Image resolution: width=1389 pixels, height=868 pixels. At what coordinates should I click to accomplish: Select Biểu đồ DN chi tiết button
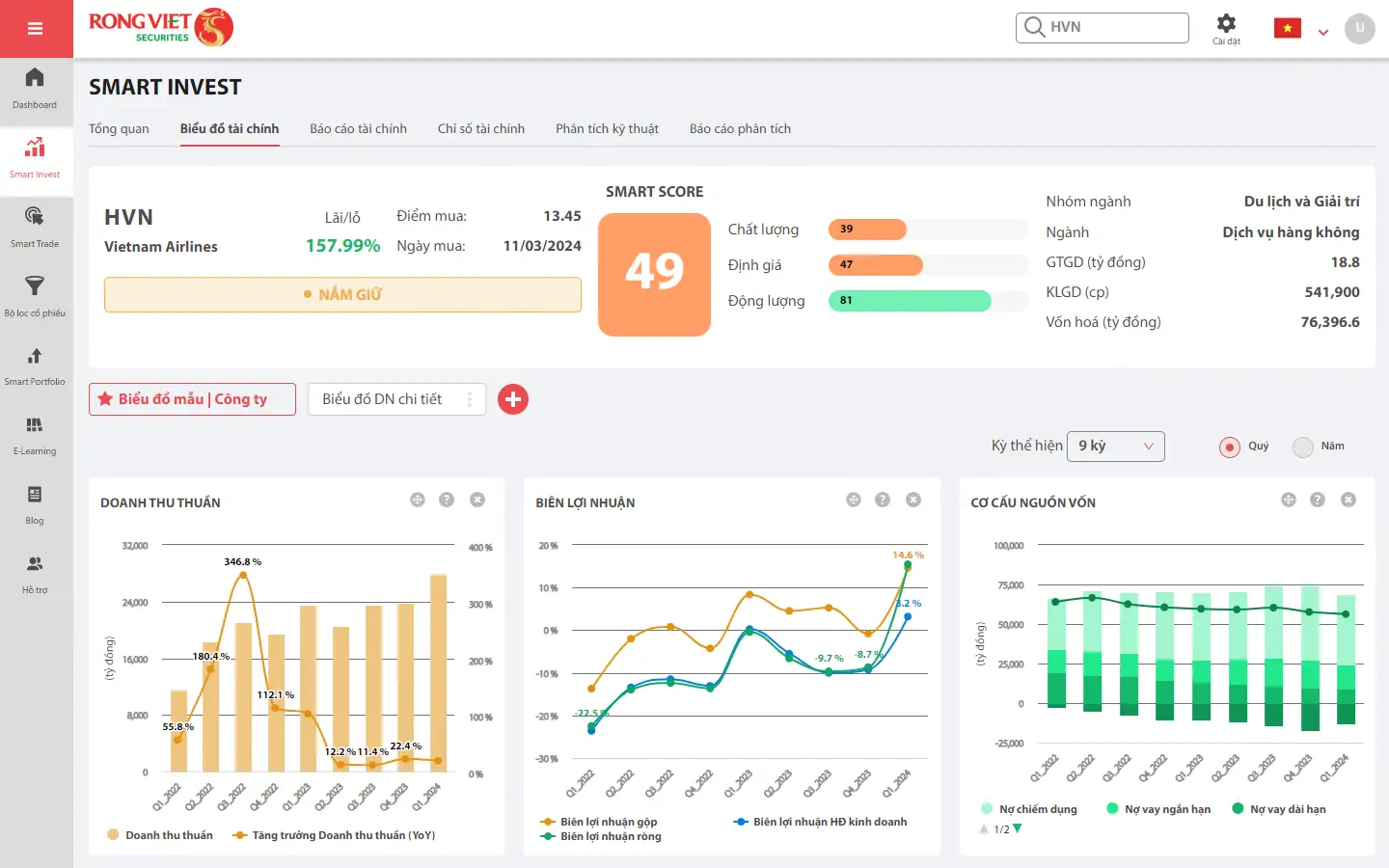point(396,399)
